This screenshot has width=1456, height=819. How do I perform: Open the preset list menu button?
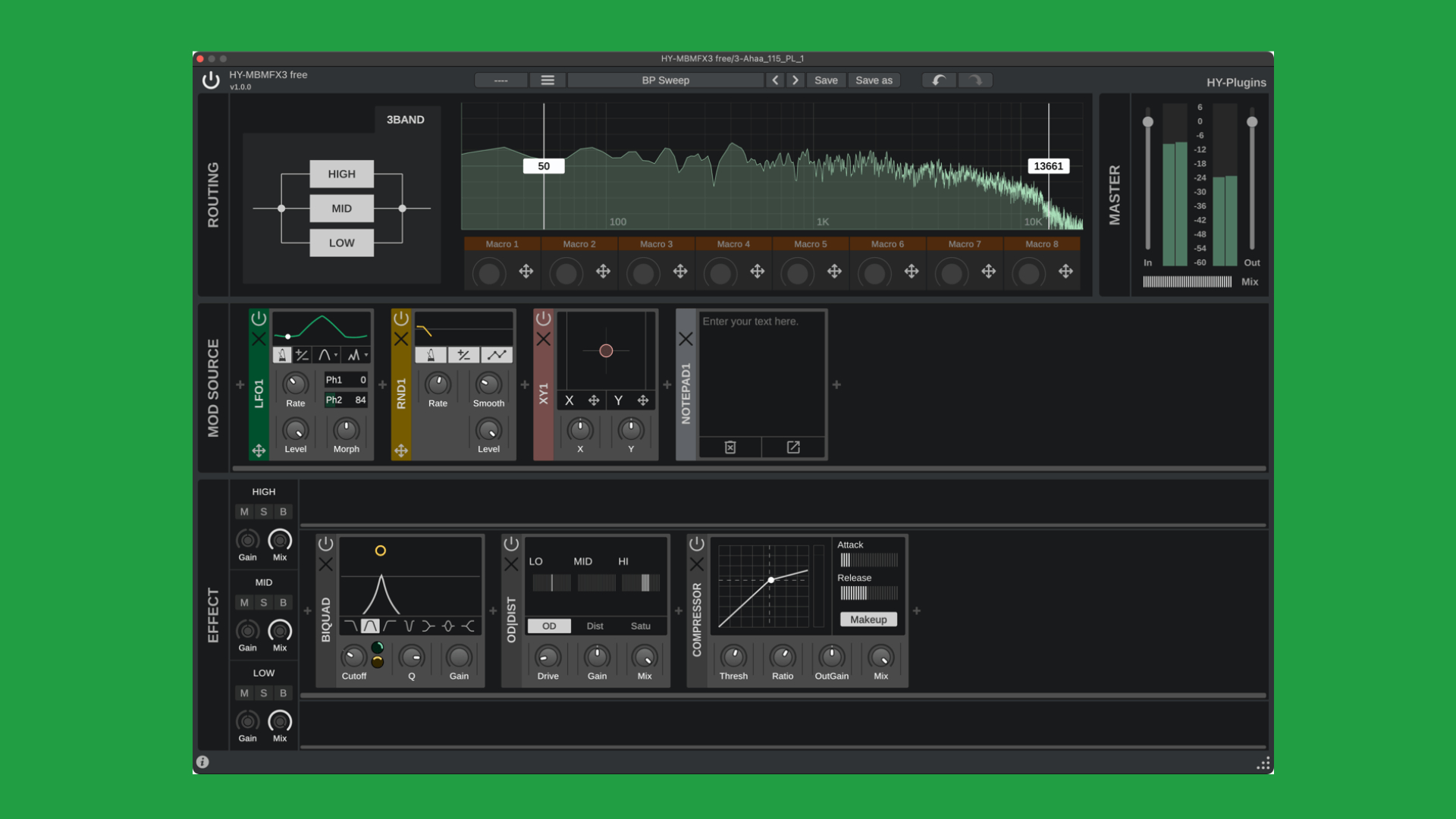(x=548, y=80)
